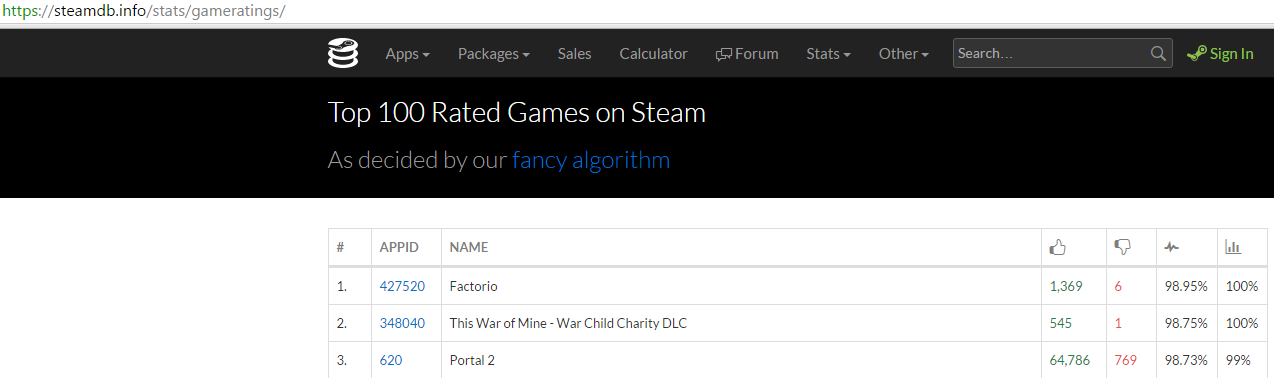Click Sign In via Steam
Image resolution: width=1274 pixels, height=378 pixels.
[x=1220, y=54]
